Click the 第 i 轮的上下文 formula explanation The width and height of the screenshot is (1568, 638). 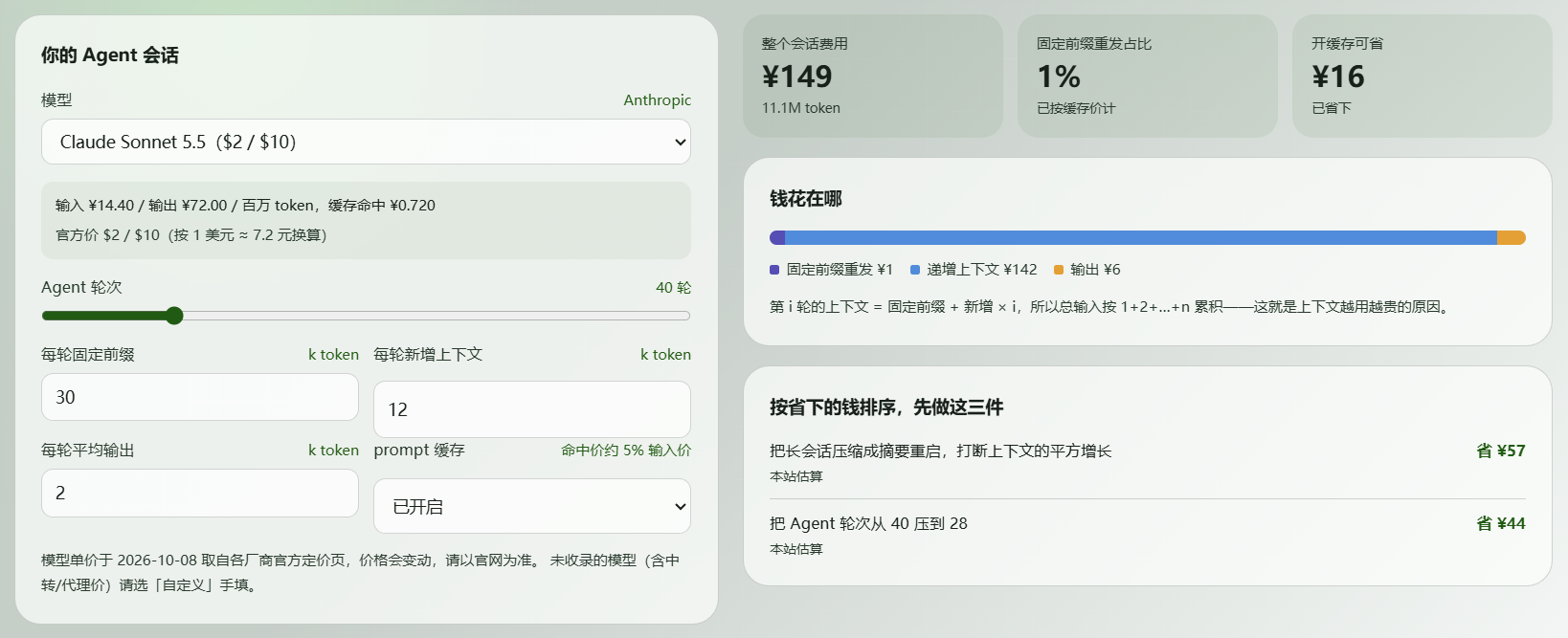(x=1111, y=307)
